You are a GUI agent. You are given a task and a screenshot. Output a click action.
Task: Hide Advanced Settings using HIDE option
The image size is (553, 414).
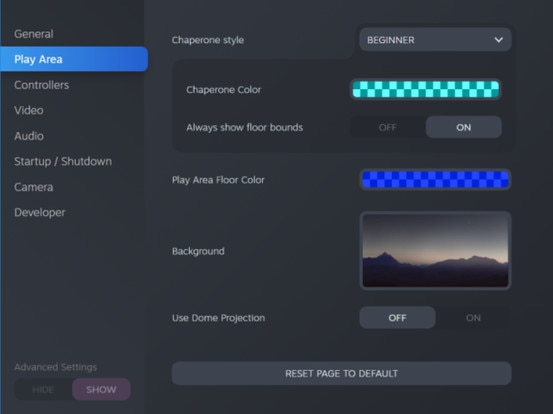43,389
